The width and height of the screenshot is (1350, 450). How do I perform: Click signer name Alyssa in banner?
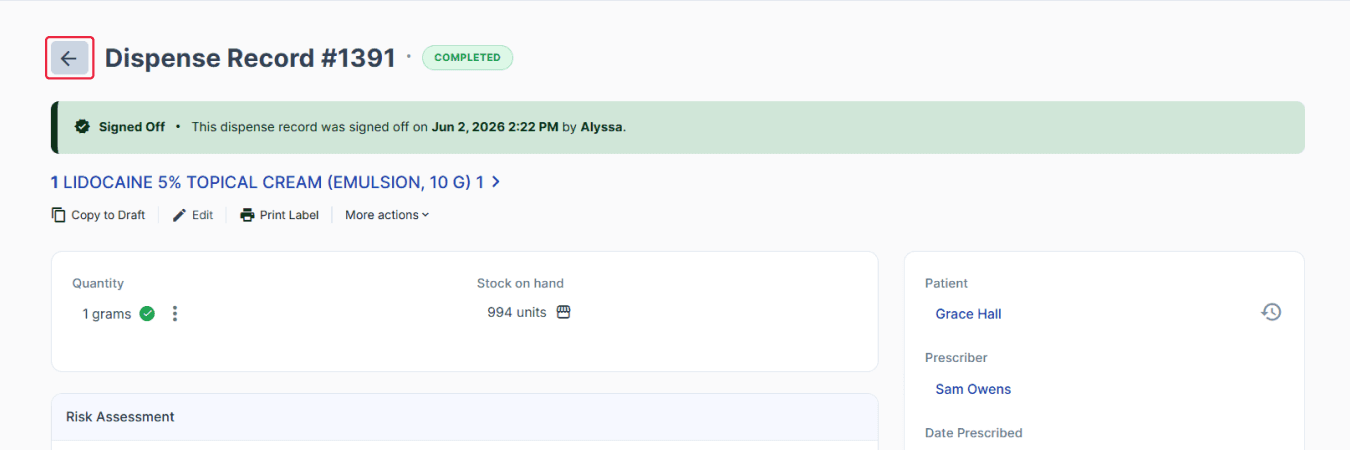602,127
